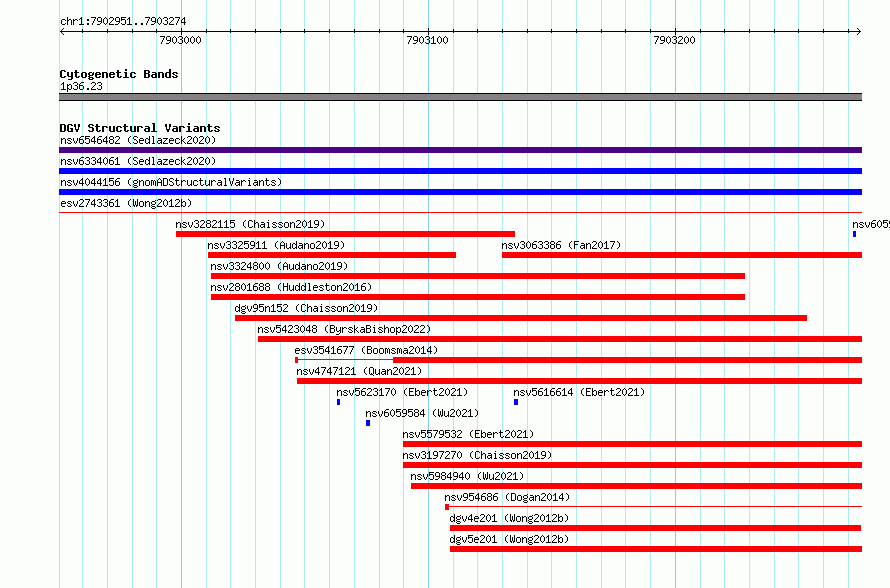The width and height of the screenshot is (890, 588).
Task: Click the gray 1p36.23 cytogenetic band bar
Action: click(460, 97)
